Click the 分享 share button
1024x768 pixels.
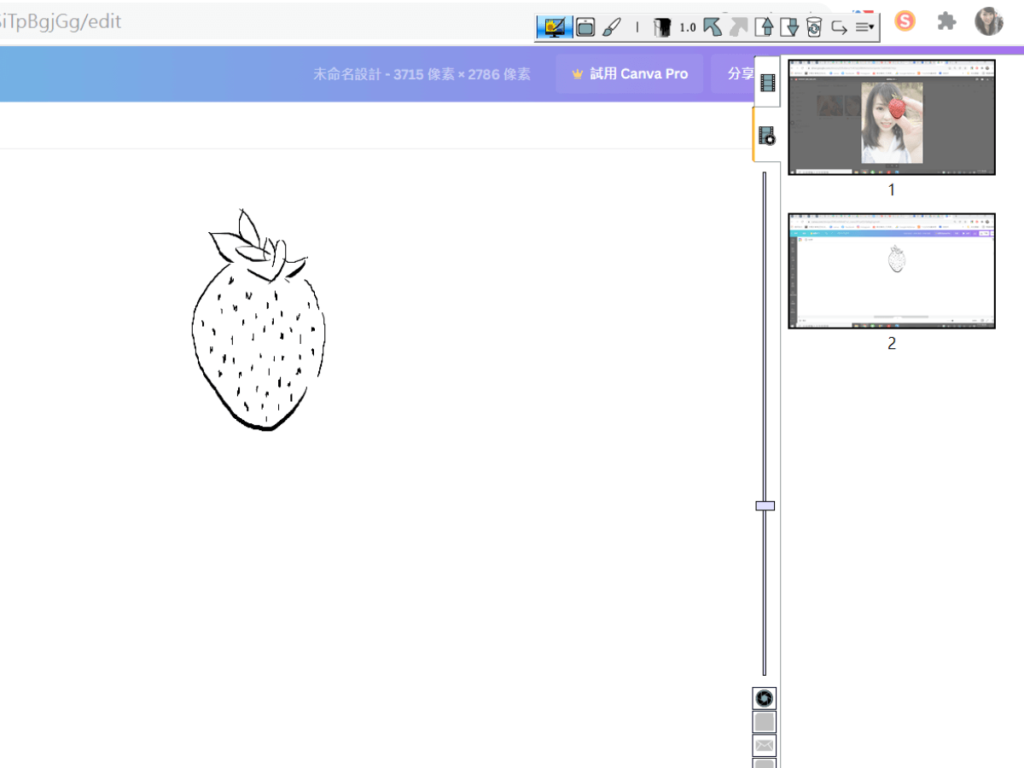[x=733, y=74]
